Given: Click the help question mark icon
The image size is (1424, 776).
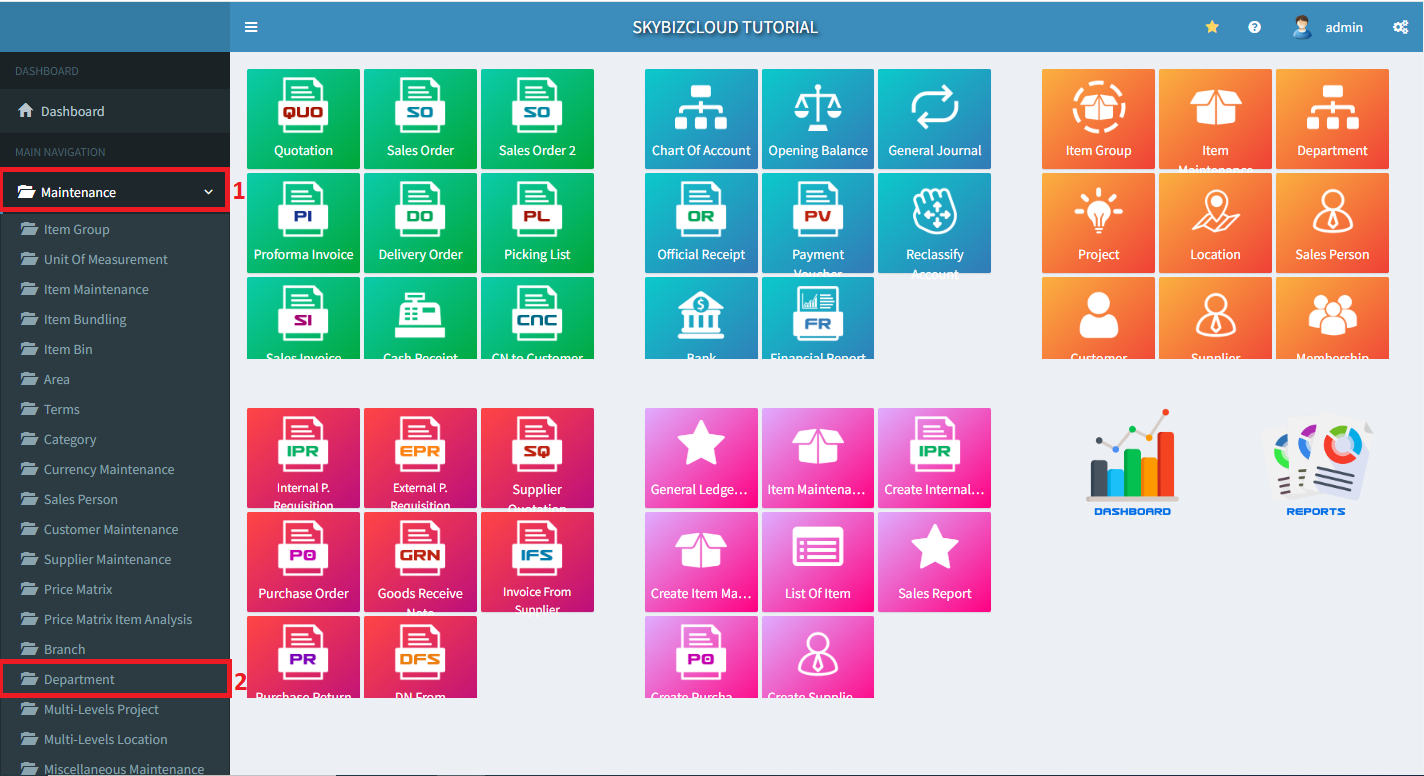Looking at the screenshot, I should (1254, 27).
